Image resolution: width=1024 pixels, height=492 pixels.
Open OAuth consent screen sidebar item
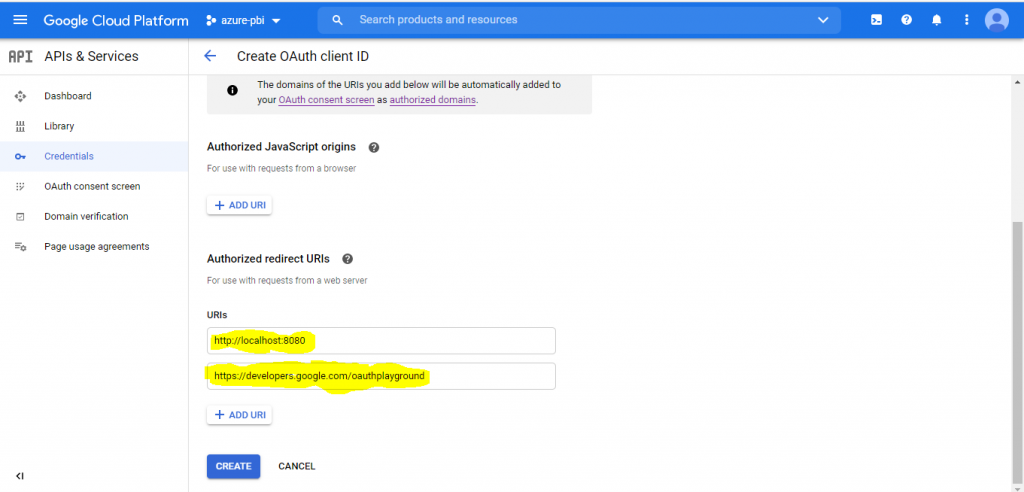coord(94,186)
